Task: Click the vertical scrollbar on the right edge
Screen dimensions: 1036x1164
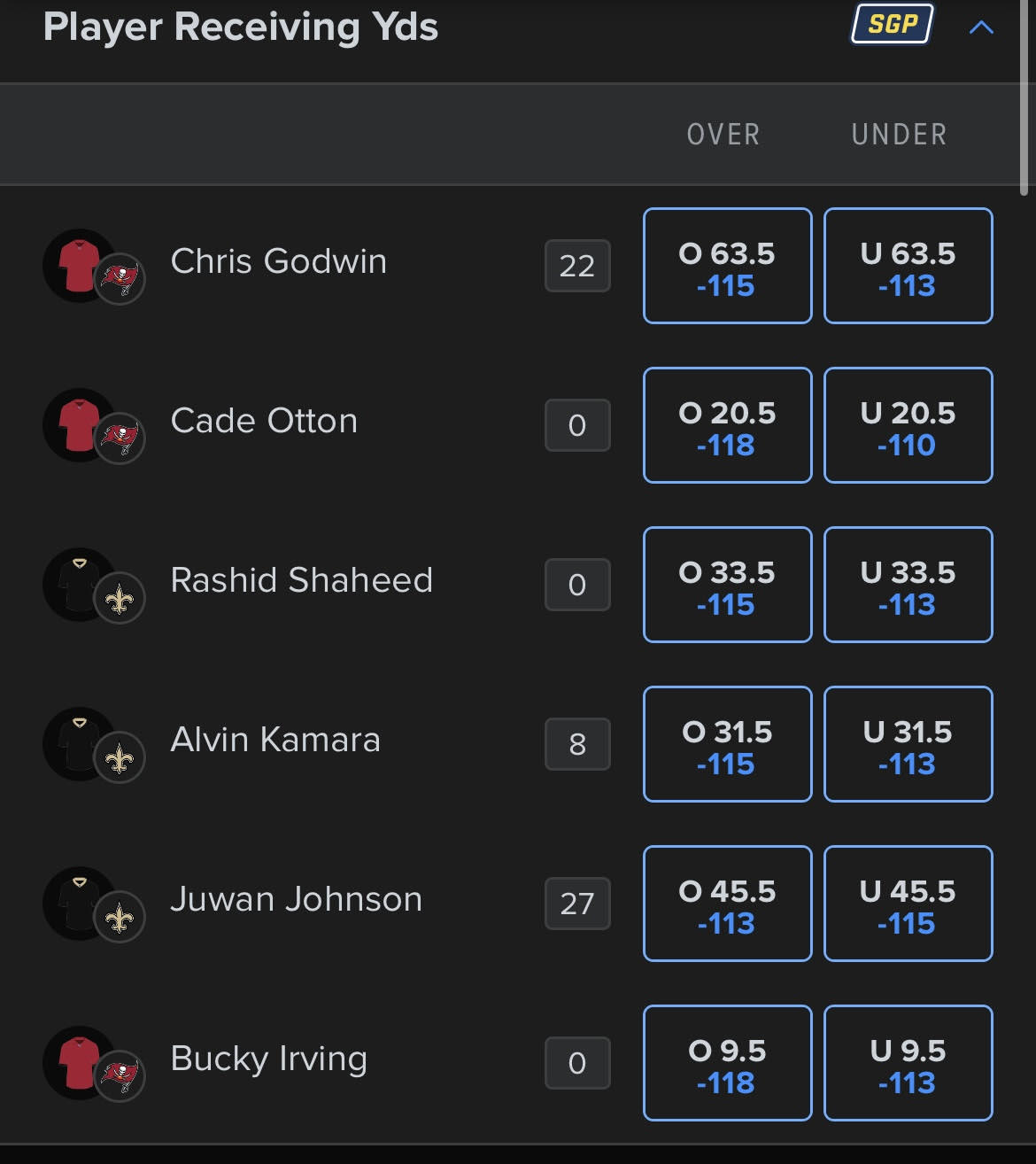Action: click(x=1024, y=97)
